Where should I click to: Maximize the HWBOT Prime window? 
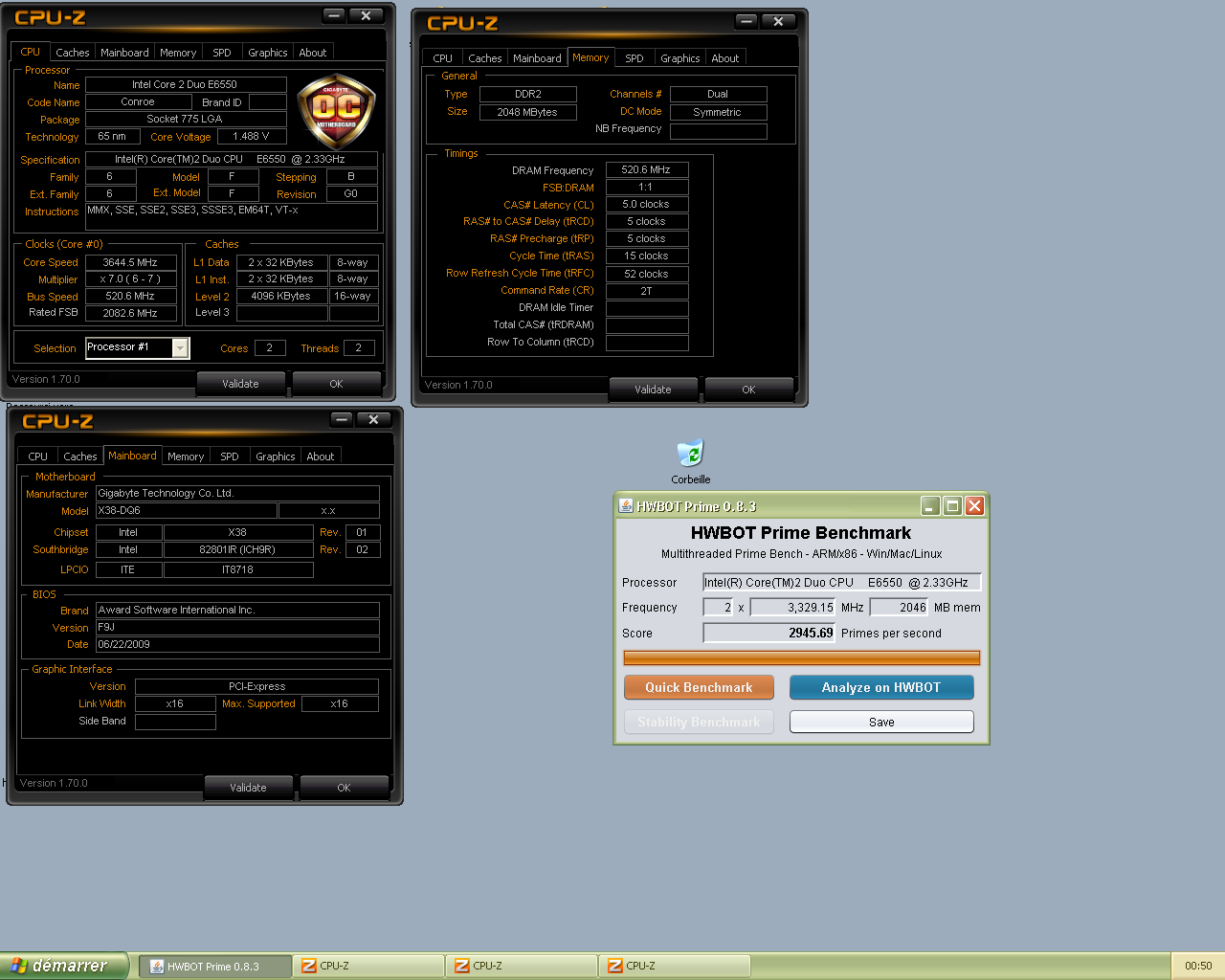point(952,505)
